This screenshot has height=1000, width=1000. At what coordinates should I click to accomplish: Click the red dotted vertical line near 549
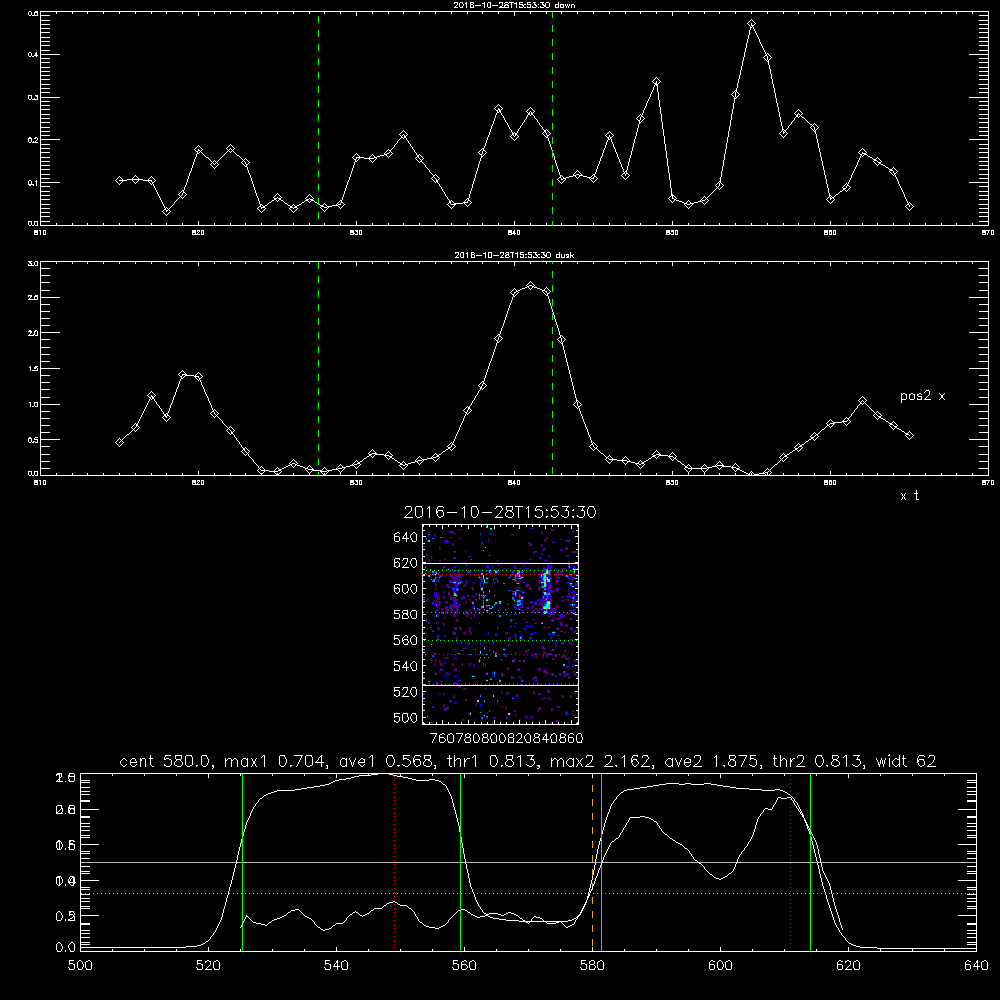pos(395,861)
